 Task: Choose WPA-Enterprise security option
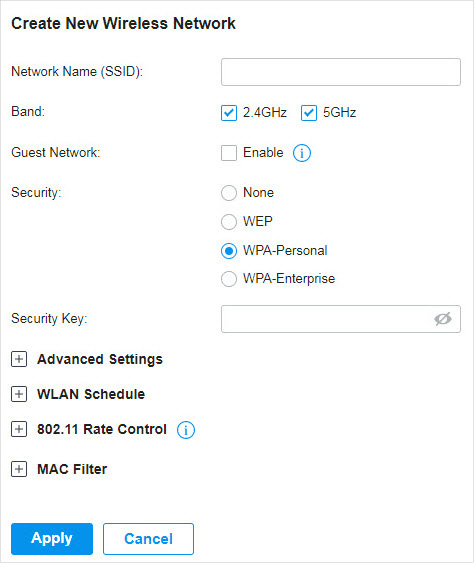[x=229, y=279]
